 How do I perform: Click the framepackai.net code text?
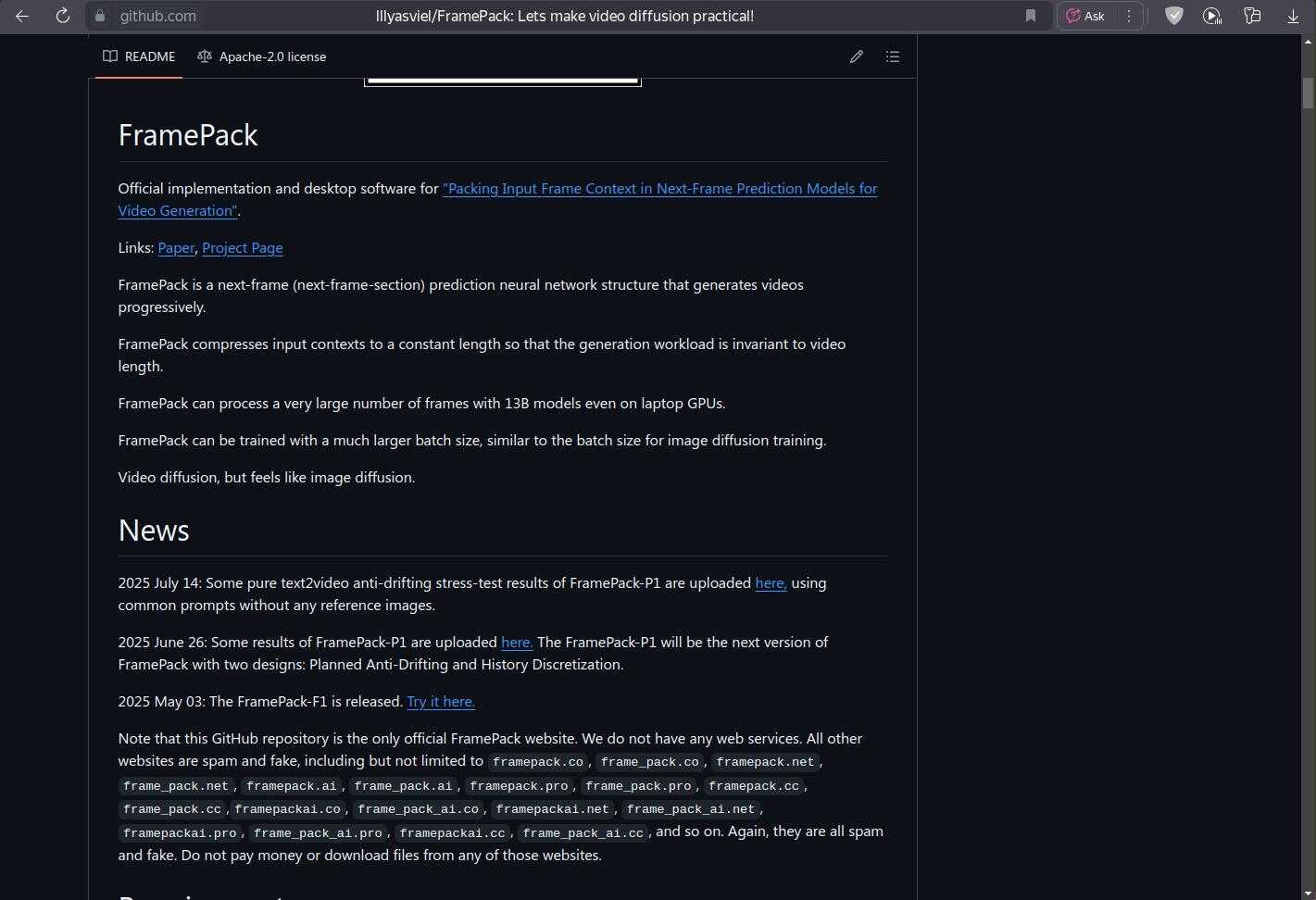point(553,809)
